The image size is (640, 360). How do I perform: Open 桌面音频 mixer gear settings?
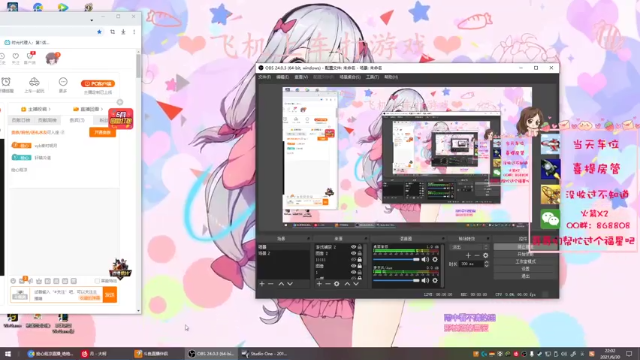pyautogui.click(x=435, y=260)
